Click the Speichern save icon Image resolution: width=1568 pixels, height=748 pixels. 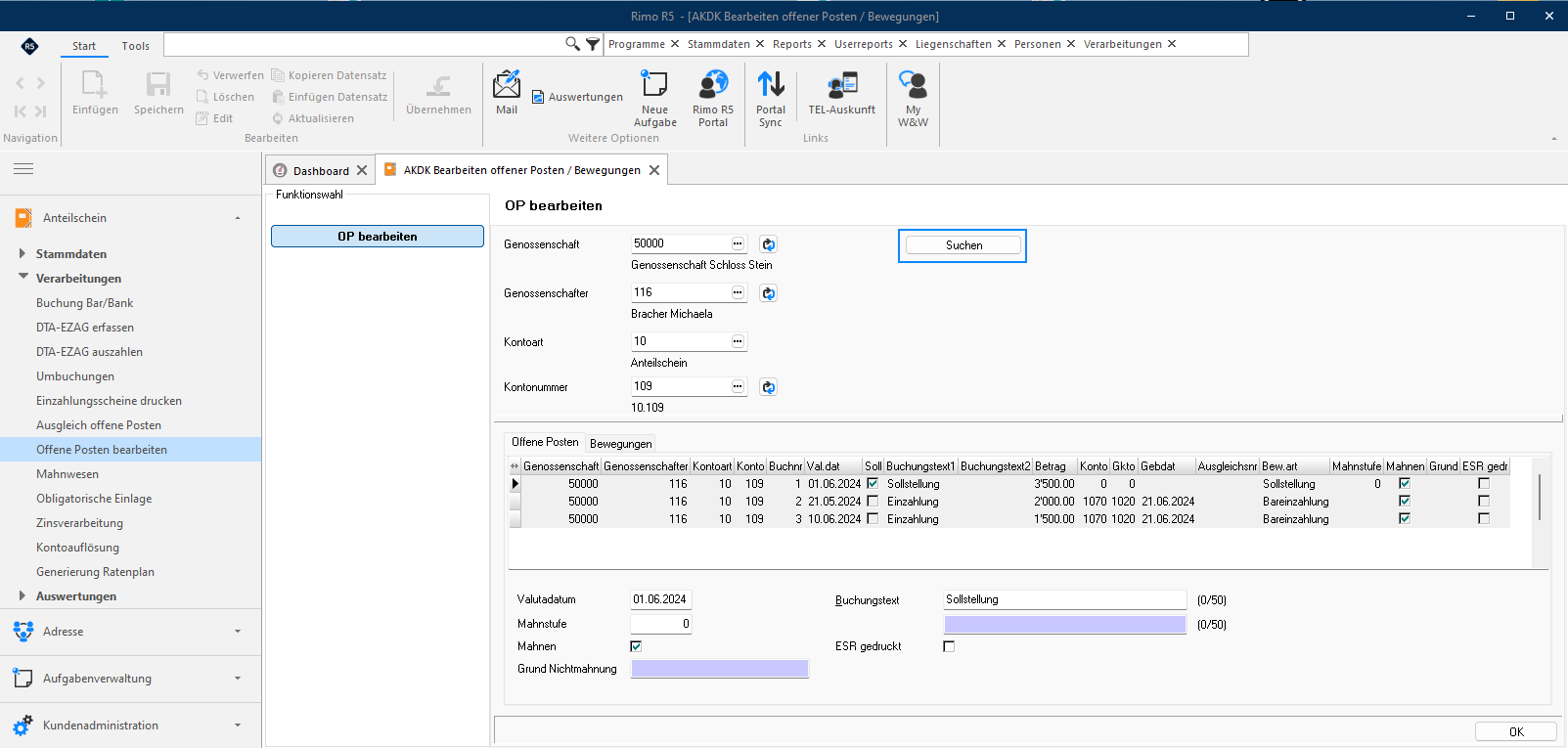158,93
